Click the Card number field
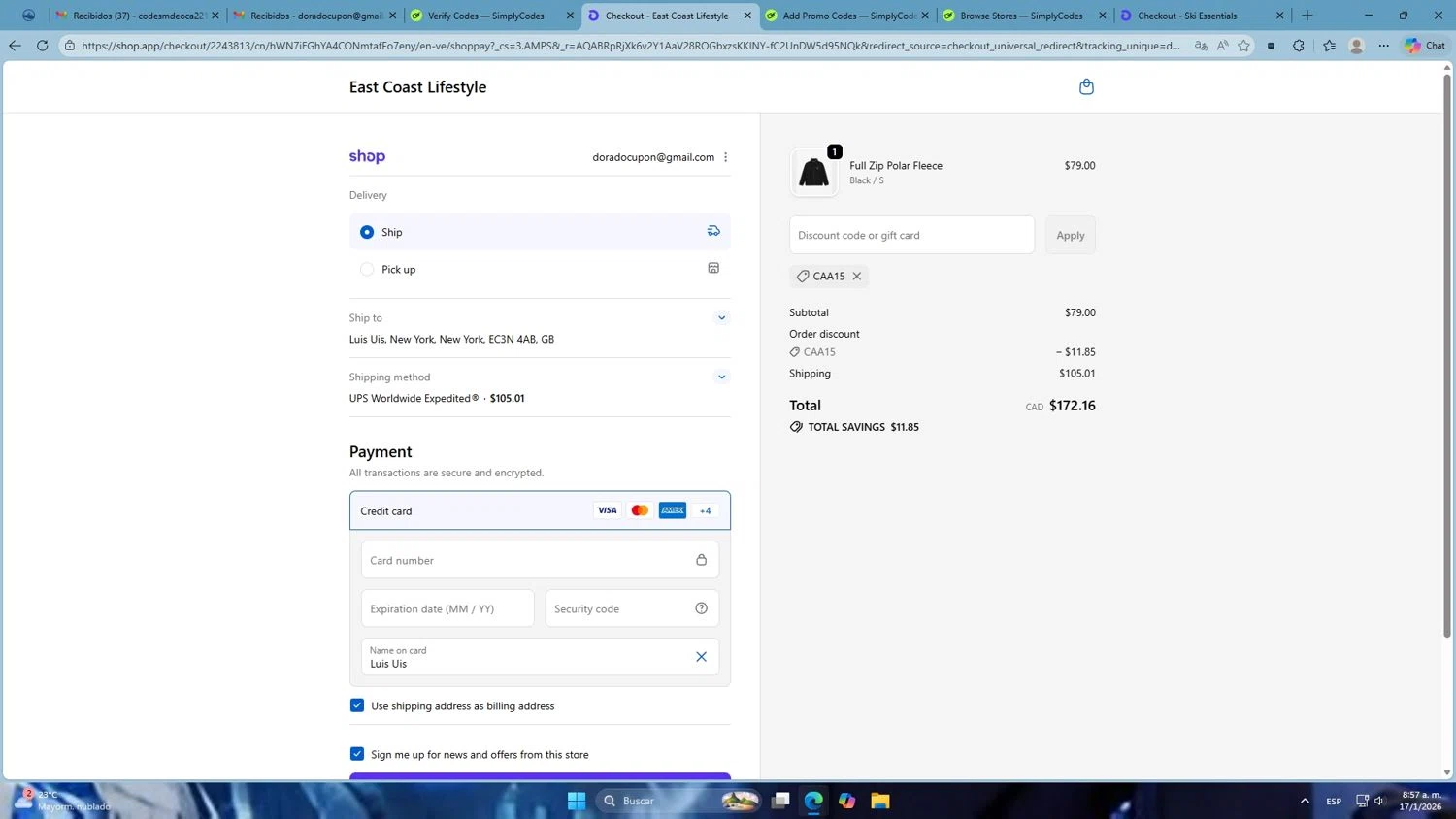This screenshot has width=1456, height=819. click(x=540, y=560)
